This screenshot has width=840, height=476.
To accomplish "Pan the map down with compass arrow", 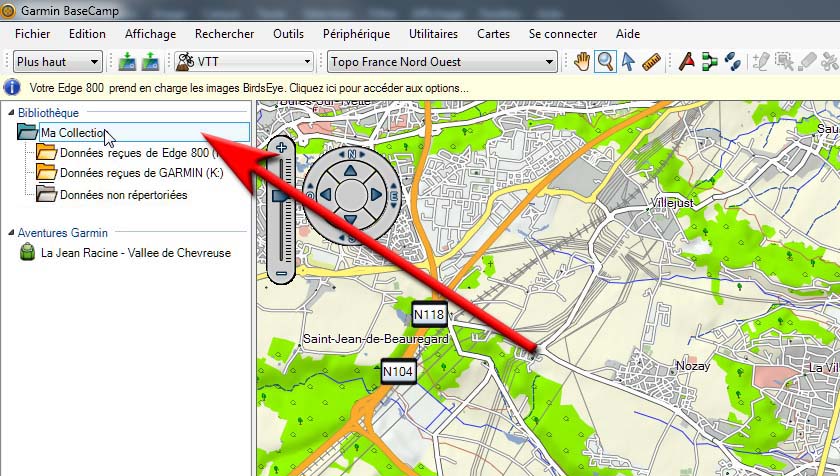I will (350, 218).
